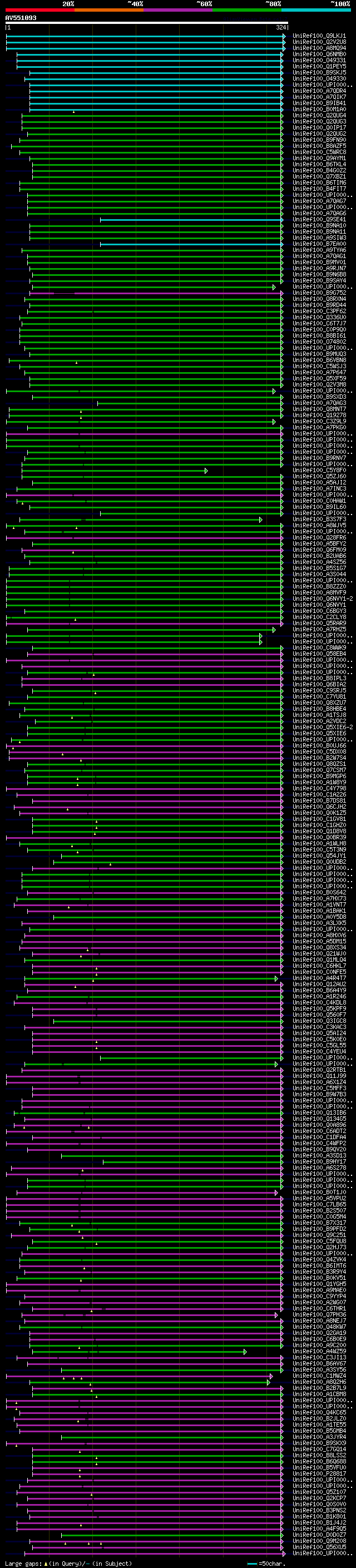This screenshot has height=1568, width=356.
Task: Click label UniRef100_B2UAB6
Action: click(319, 556)
